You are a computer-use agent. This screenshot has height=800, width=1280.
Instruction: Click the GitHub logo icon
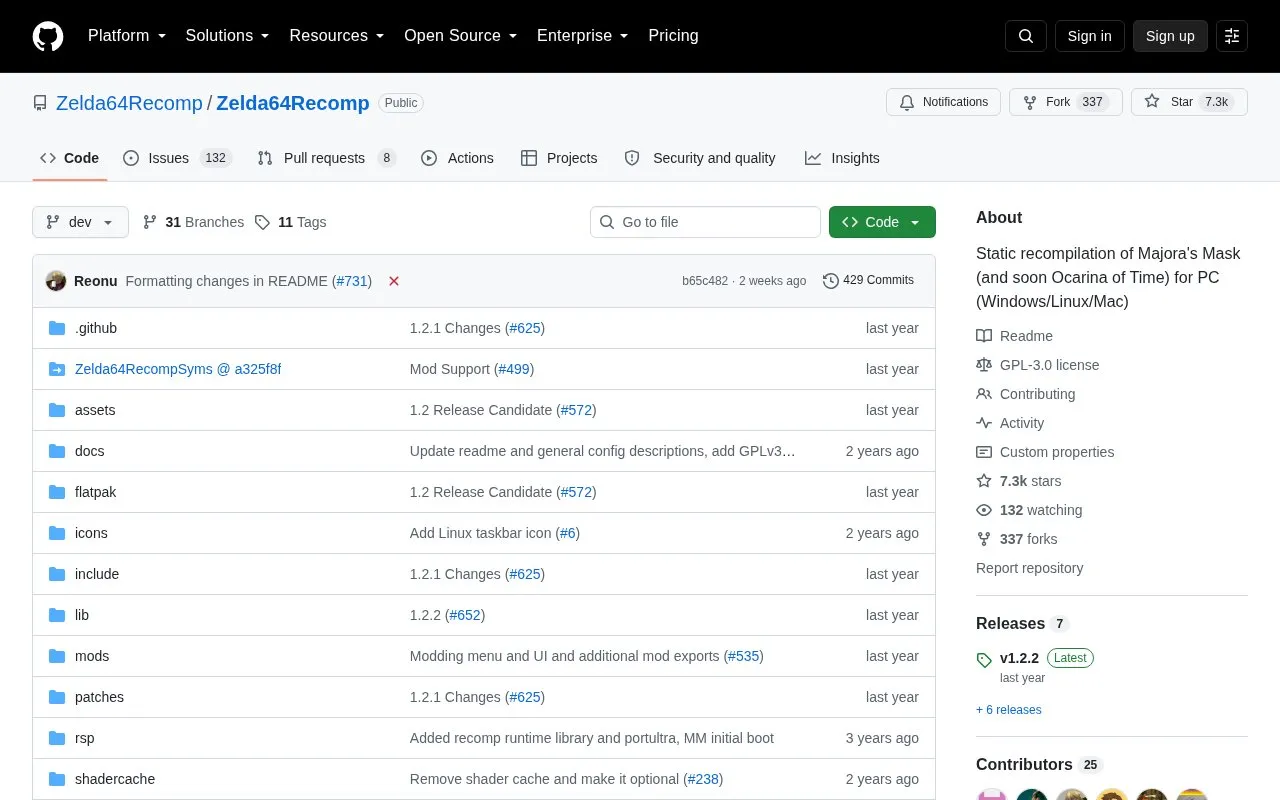(x=48, y=36)
